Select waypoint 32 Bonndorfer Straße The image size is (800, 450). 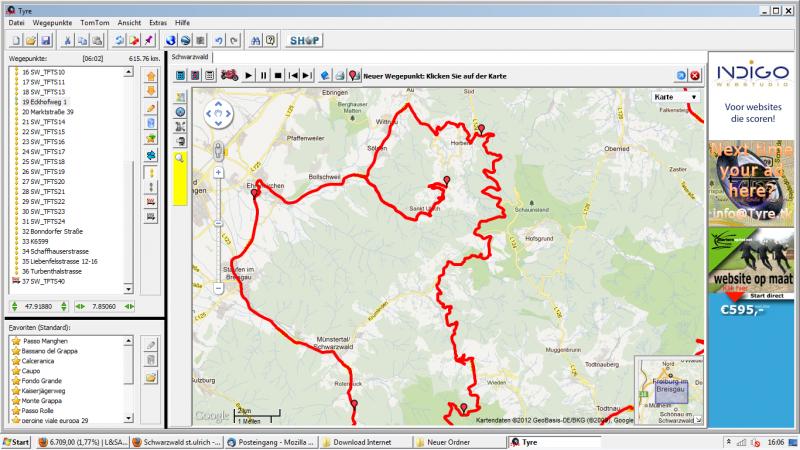[x=52, y=231]
